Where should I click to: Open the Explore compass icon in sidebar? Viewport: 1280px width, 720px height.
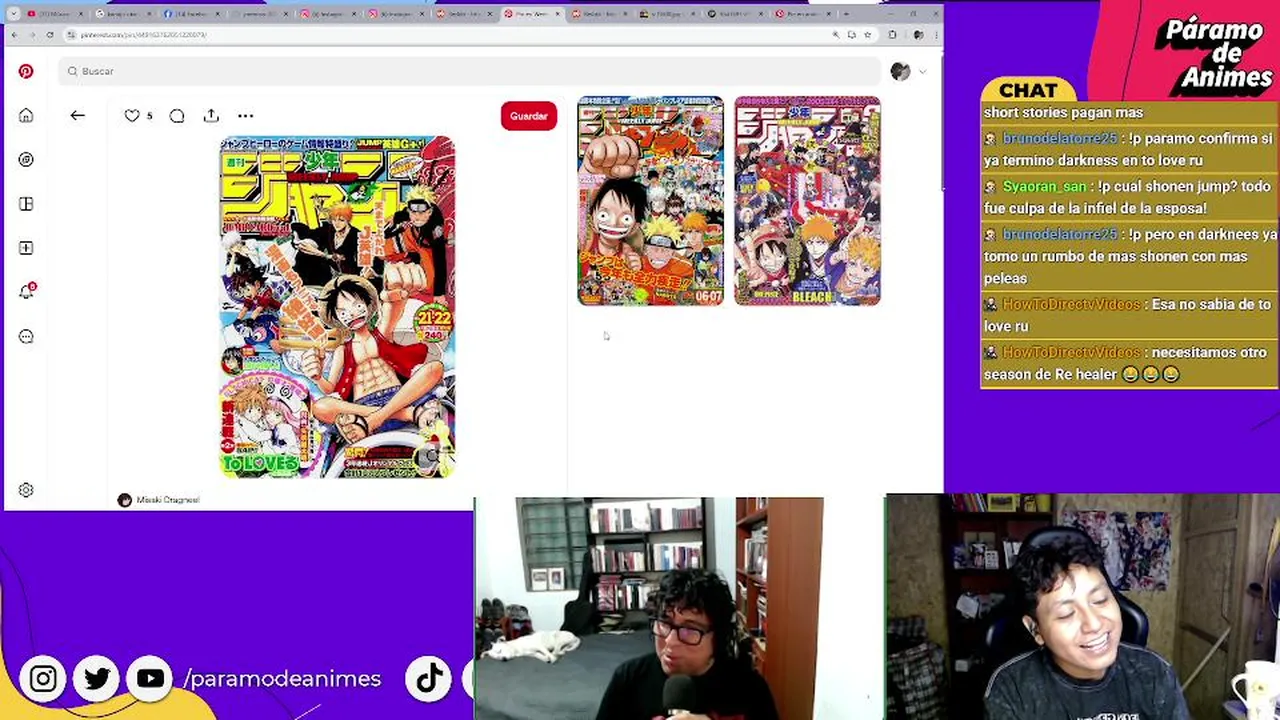(x=26, y=160)
